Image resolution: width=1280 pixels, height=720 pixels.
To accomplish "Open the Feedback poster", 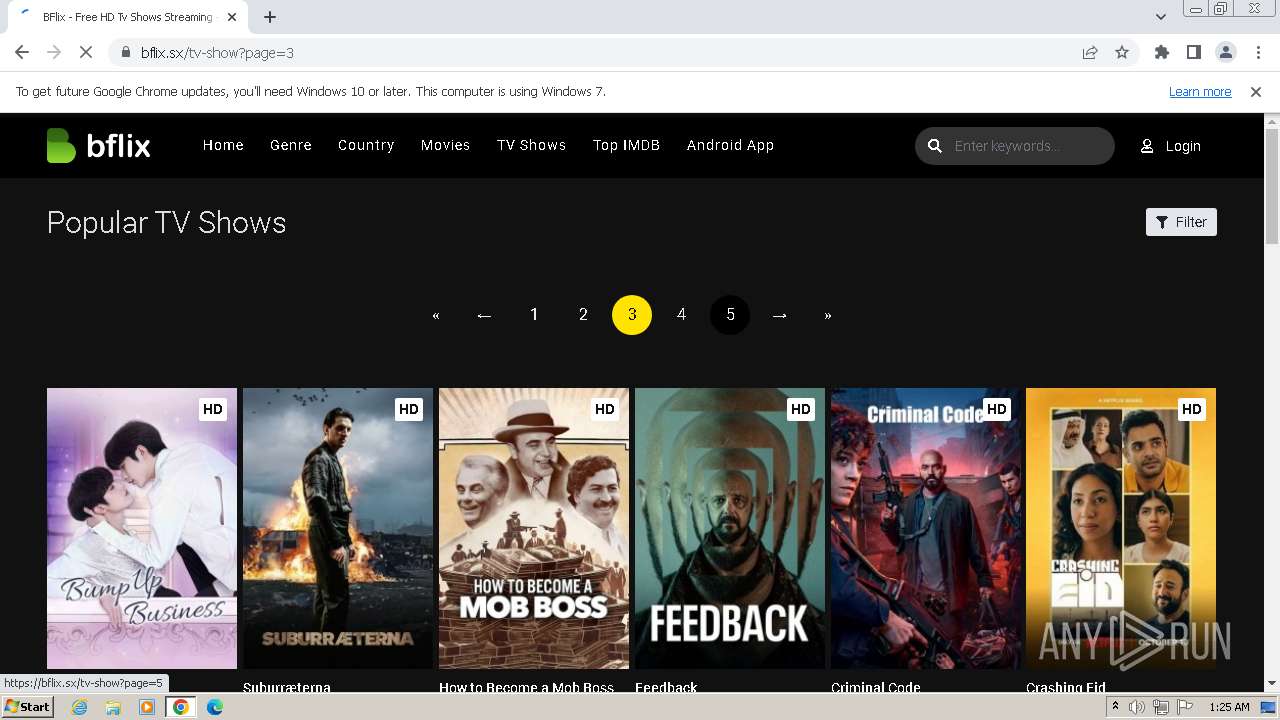I will pyautogui.click(x=730, y=528).
